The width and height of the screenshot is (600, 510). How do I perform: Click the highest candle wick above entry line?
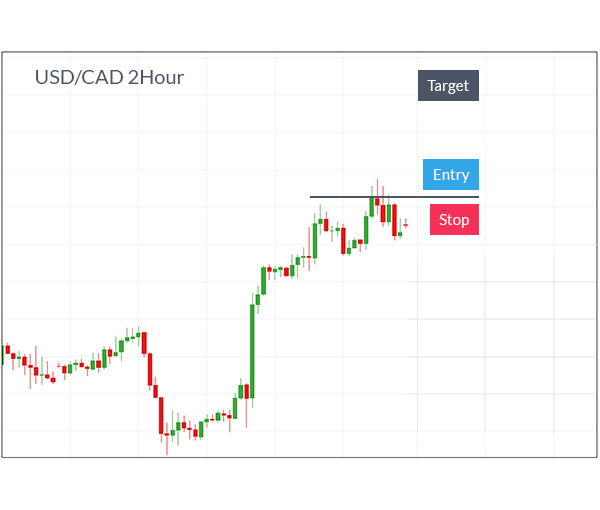point(377,187)
